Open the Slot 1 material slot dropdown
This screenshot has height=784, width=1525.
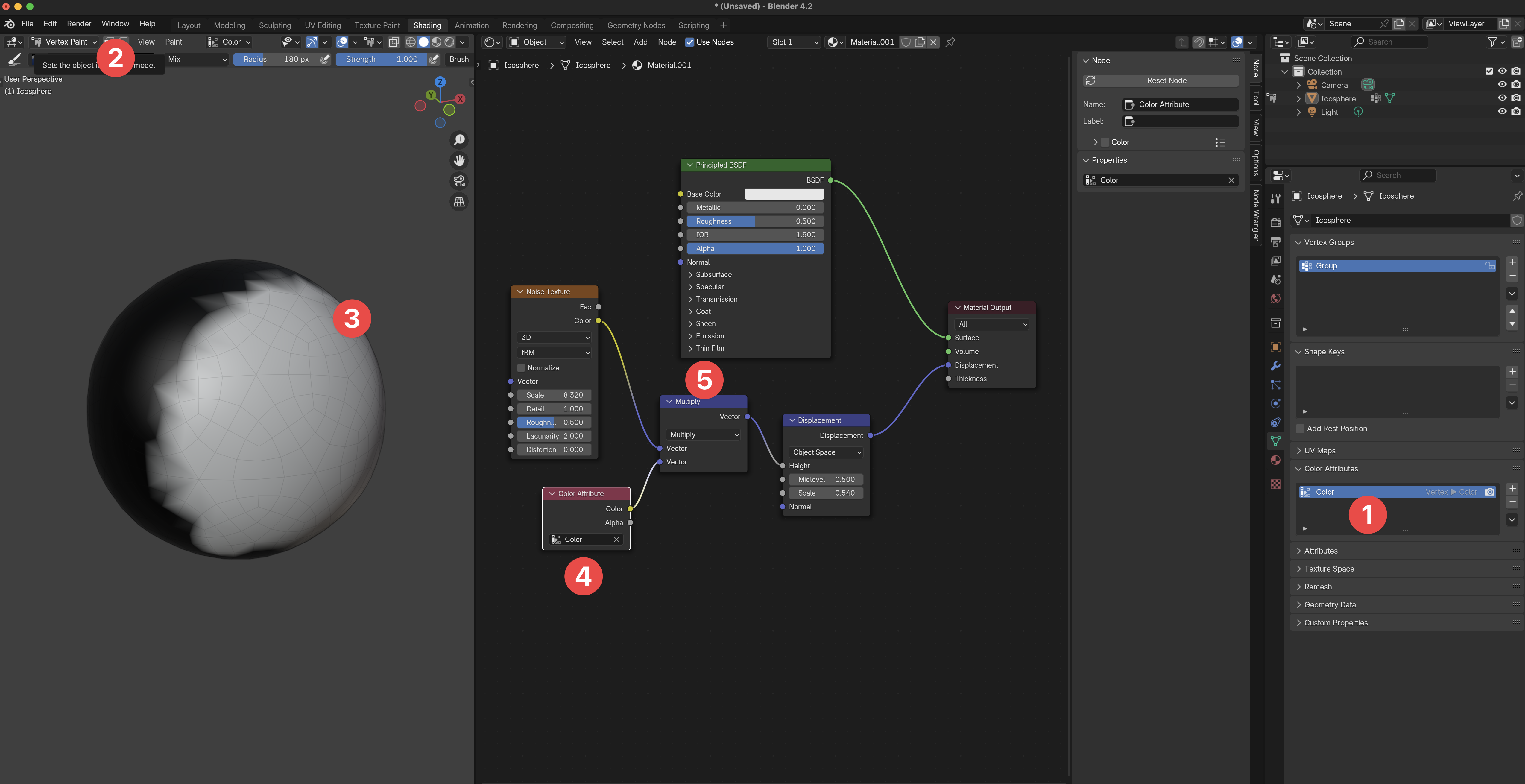[x=795, y=42]
